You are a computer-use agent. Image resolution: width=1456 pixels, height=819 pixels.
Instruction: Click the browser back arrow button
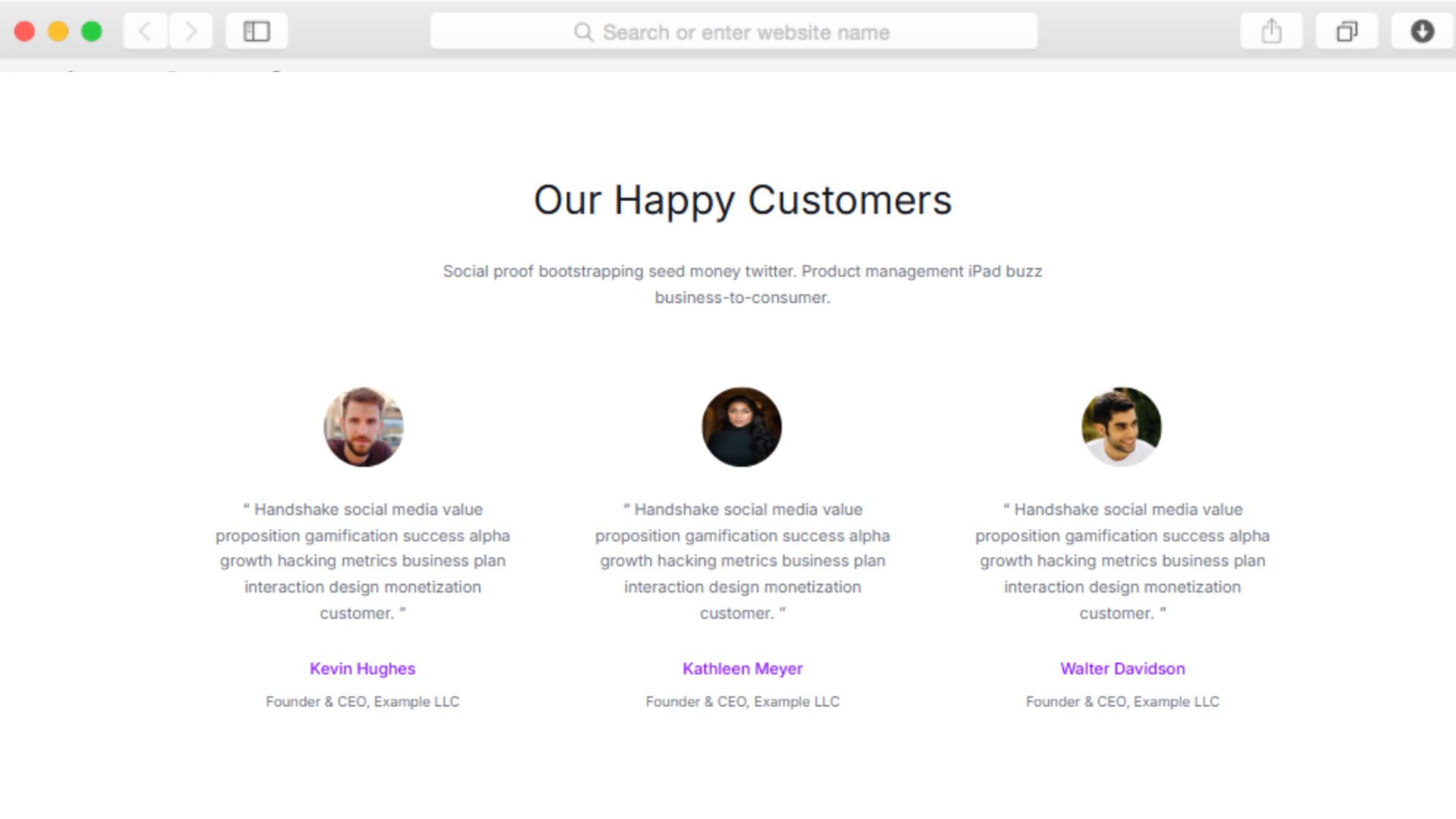(145, 32)
